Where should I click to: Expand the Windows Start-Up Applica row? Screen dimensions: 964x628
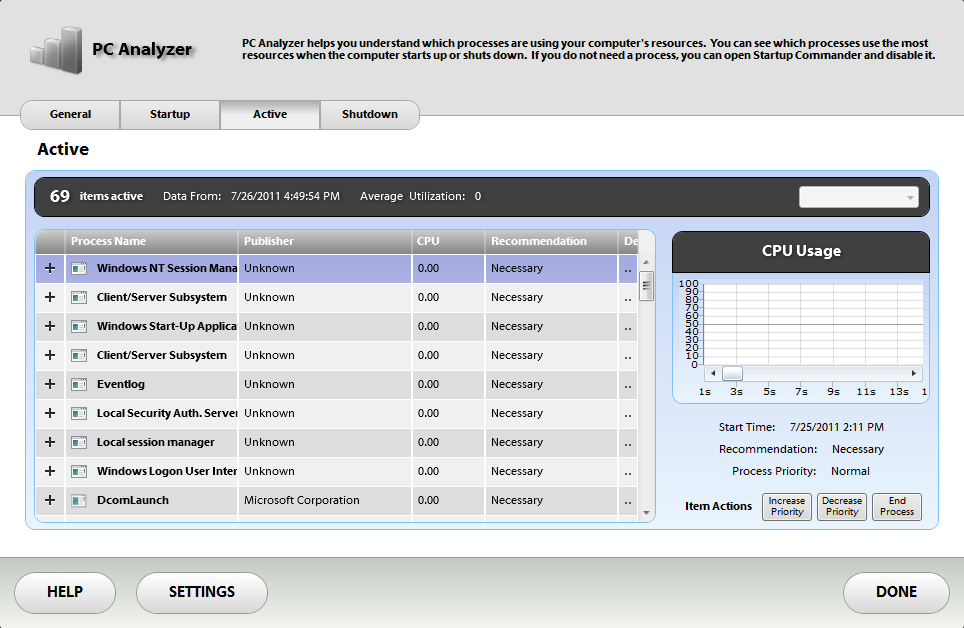(x=50, y=326)
